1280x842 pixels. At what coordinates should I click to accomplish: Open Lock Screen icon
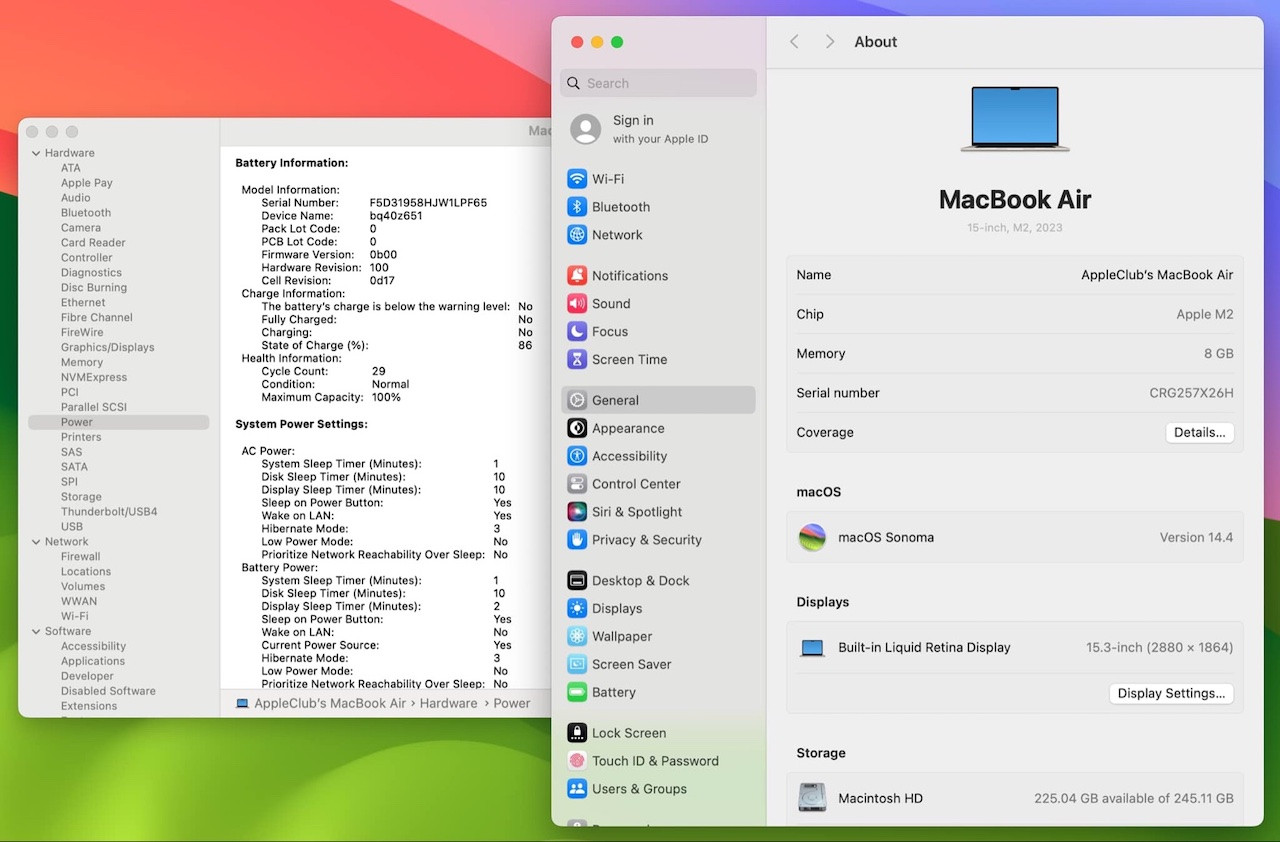coord(577,733)
